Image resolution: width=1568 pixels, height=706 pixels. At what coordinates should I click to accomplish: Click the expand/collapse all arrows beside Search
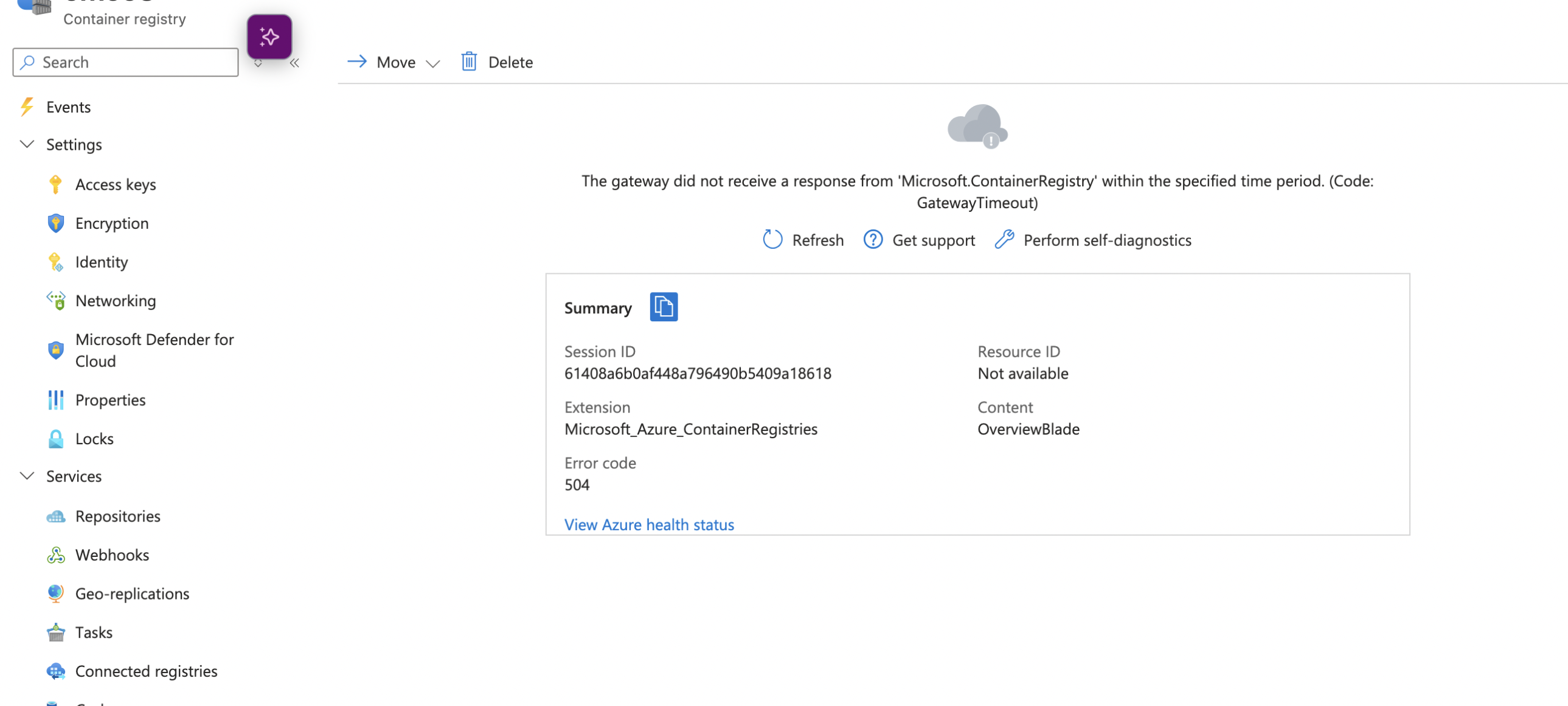(258, 63)
